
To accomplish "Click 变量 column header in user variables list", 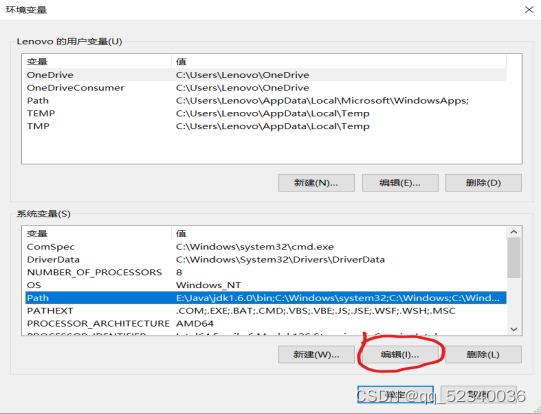I will [x=98, y=62].
